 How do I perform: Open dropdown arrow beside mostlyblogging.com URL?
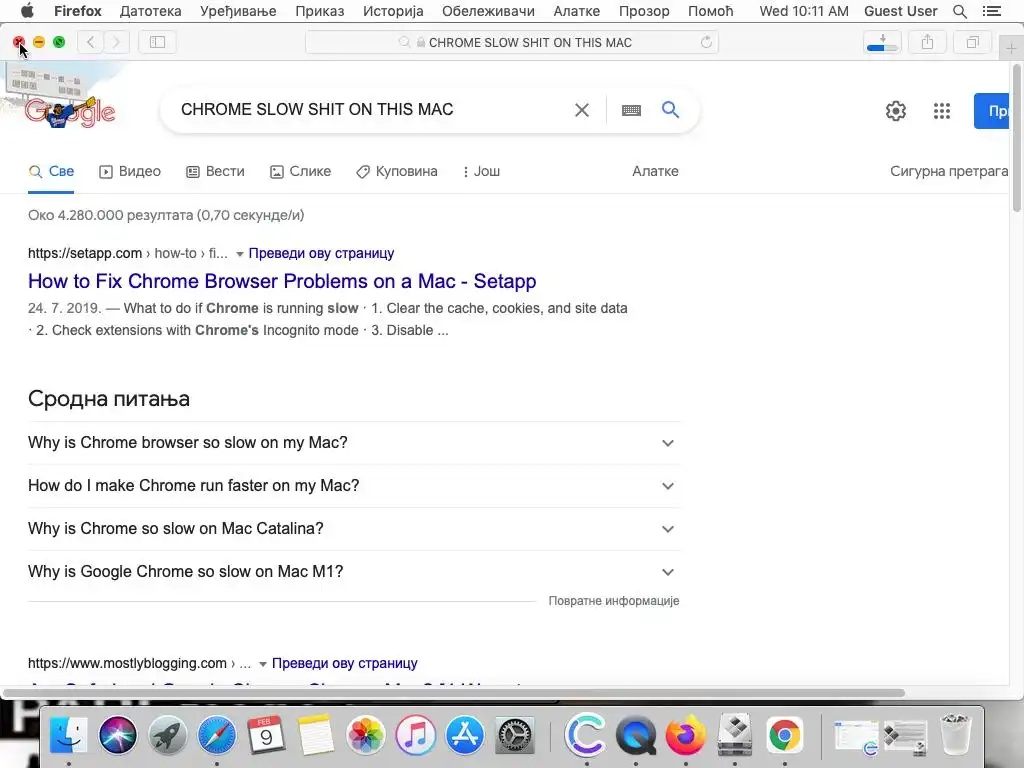[x=263, y=664]
